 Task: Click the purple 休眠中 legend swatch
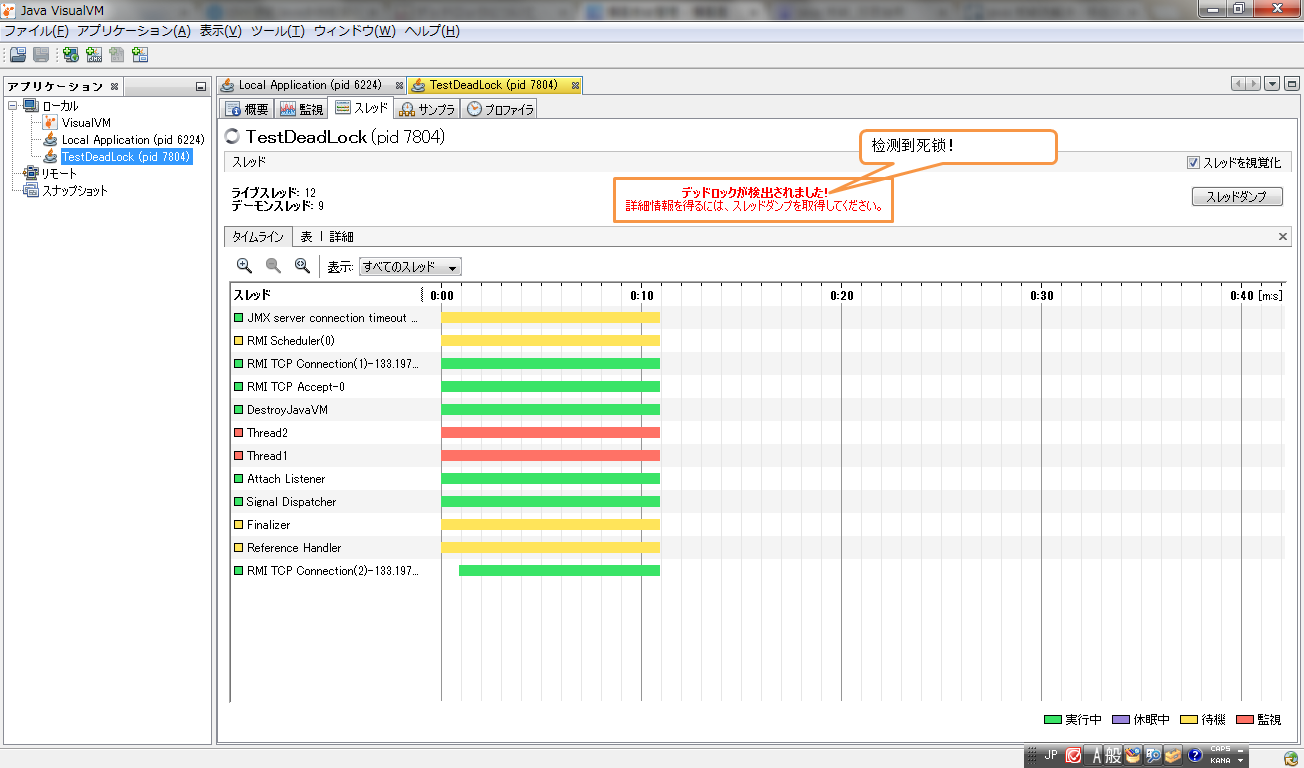[x=1120, y=720]
